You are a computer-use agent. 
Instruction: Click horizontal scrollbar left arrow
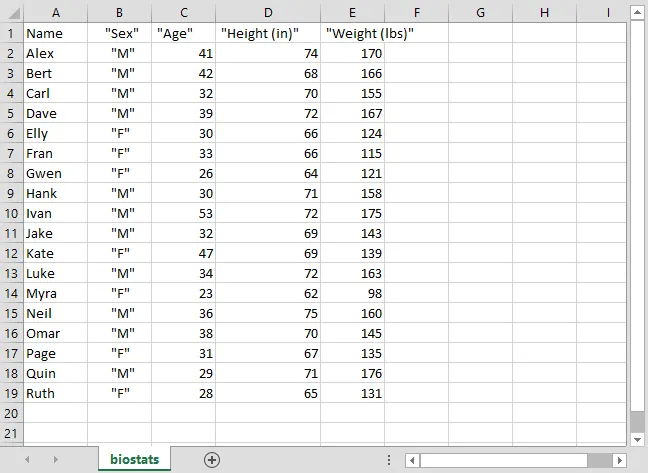click(412, 460)
